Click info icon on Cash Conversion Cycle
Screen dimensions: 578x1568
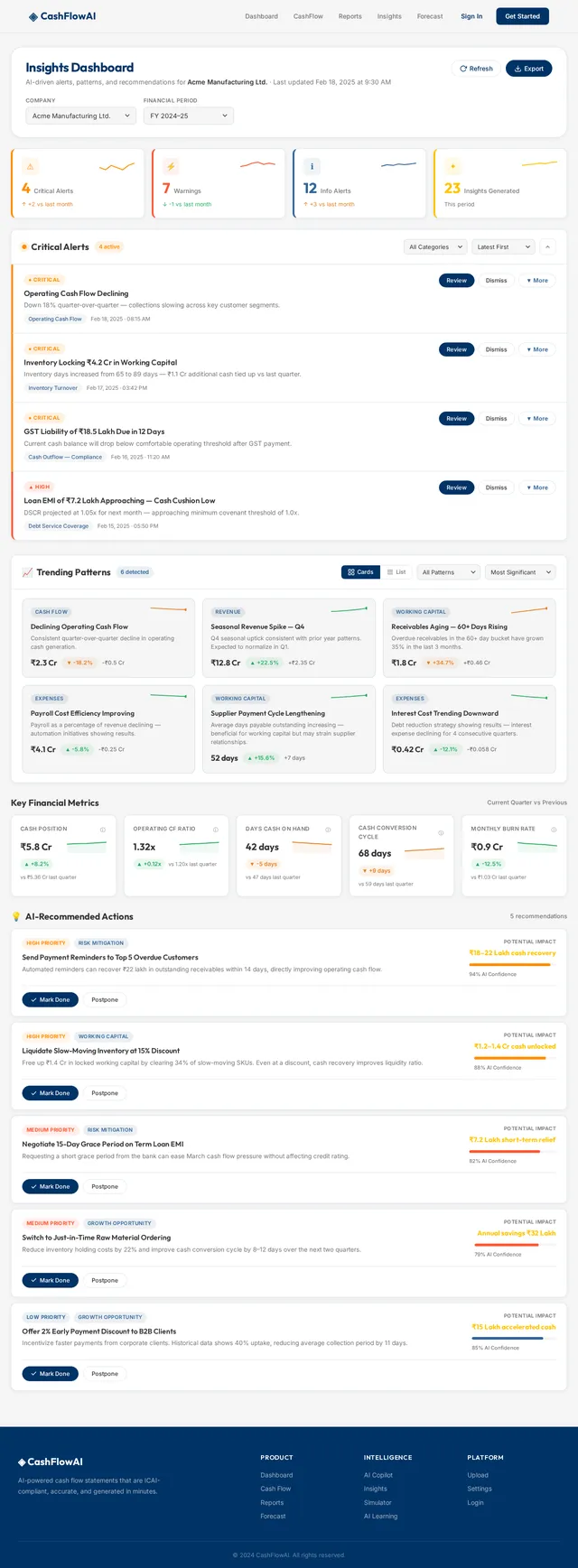pos(441,833)
